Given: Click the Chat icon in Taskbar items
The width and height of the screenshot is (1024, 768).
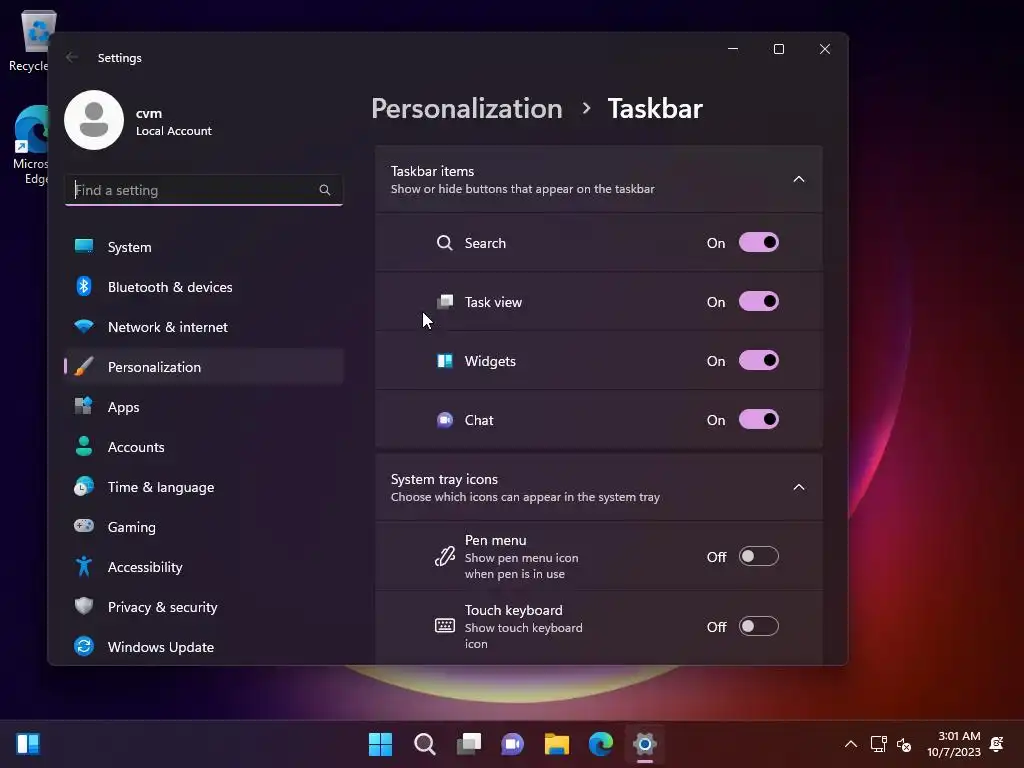Looking at the screenshot, I should [x=445, y=420].
